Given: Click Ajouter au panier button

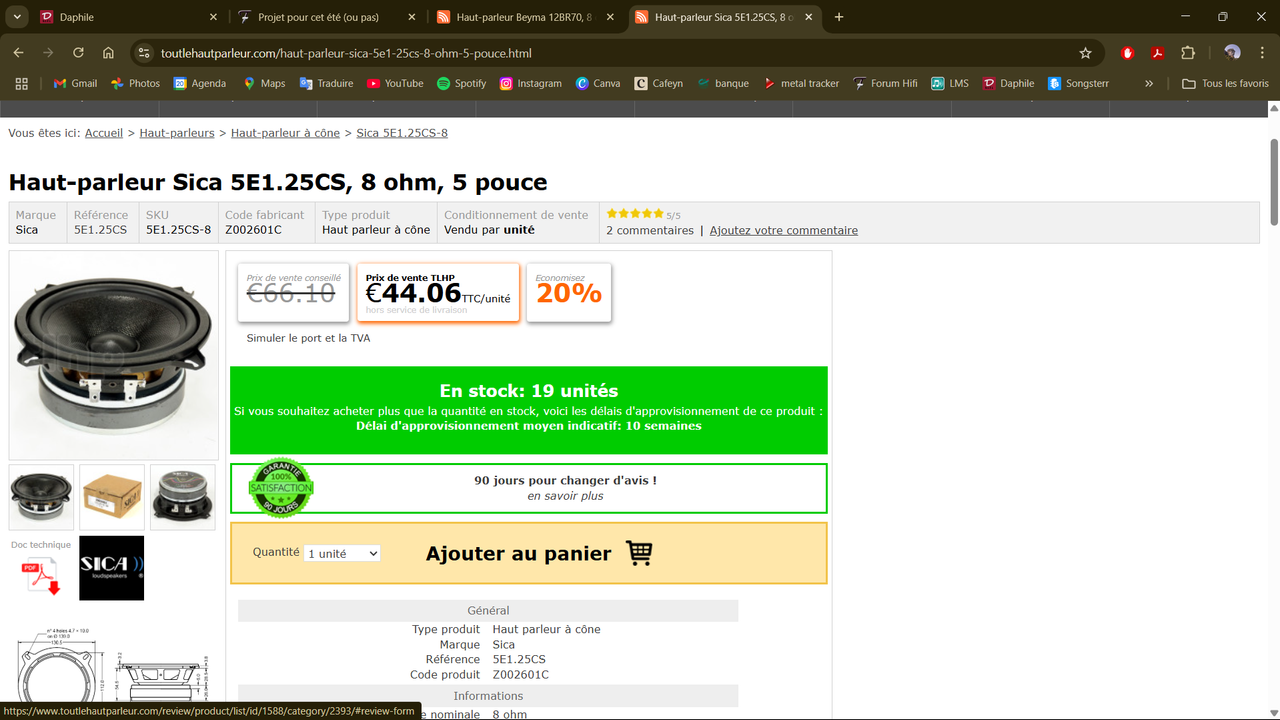Looking at the screenshot, I should coord(528,553).
